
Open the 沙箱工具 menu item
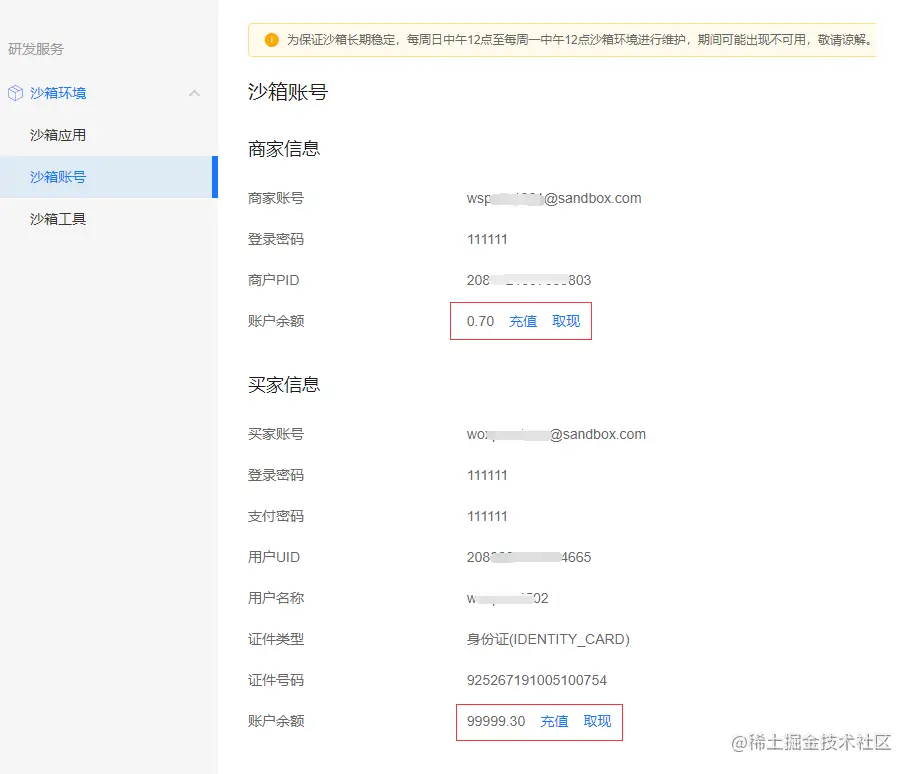[58, 219]
